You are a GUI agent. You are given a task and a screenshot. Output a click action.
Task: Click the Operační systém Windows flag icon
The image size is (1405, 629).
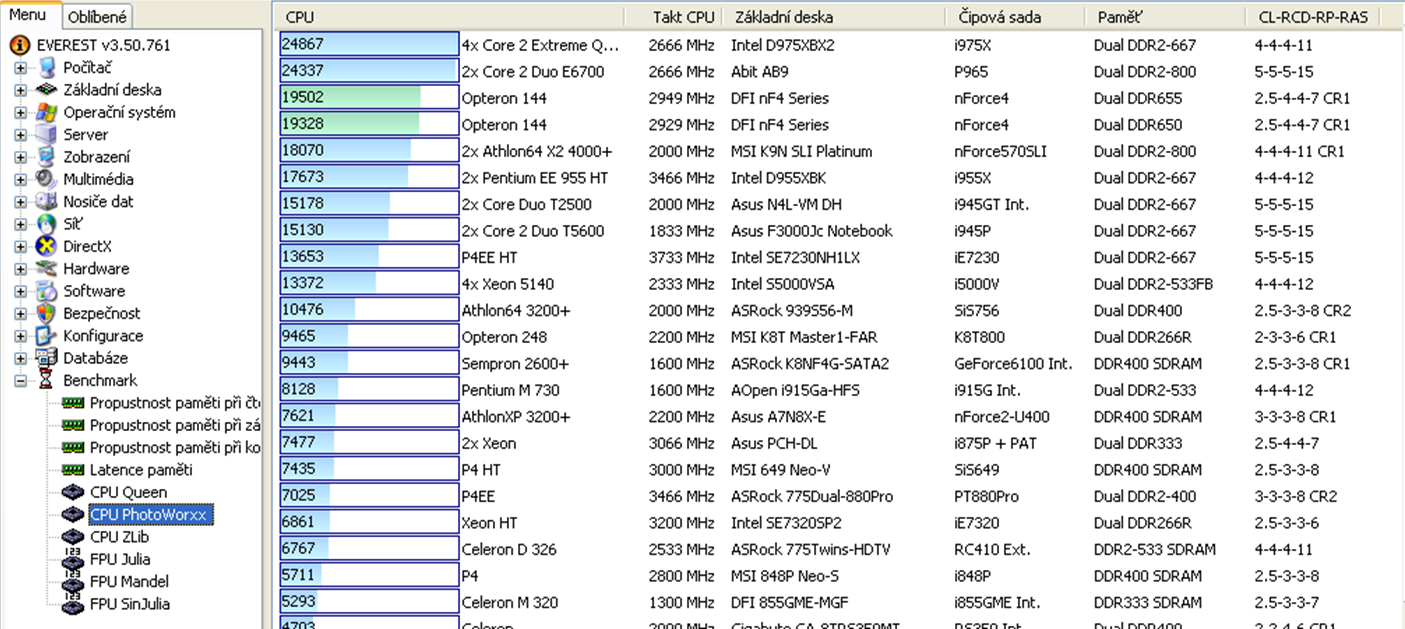46,112
